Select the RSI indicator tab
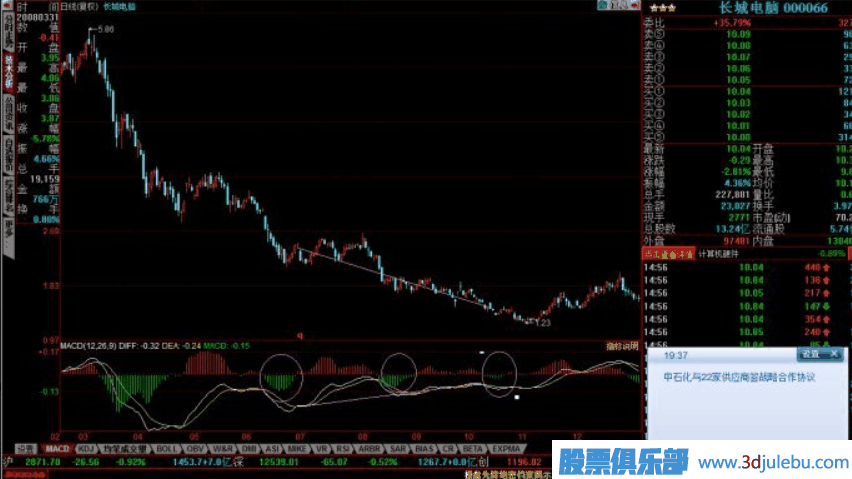 click(x=342, y=449)
